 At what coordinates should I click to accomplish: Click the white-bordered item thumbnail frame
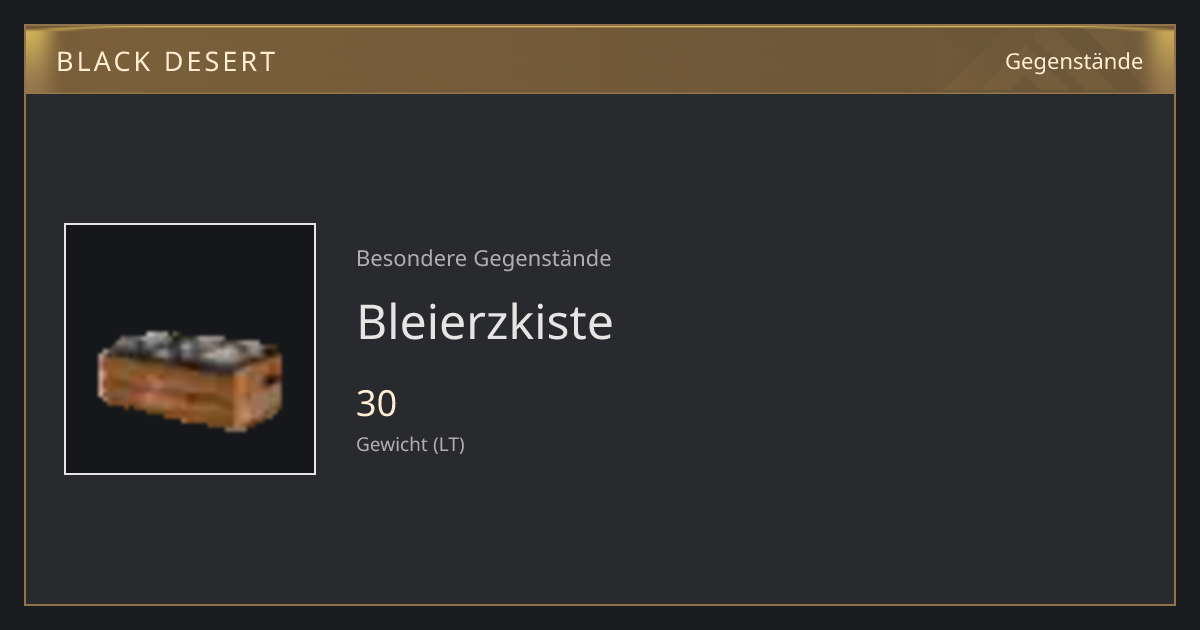point(190,349)
